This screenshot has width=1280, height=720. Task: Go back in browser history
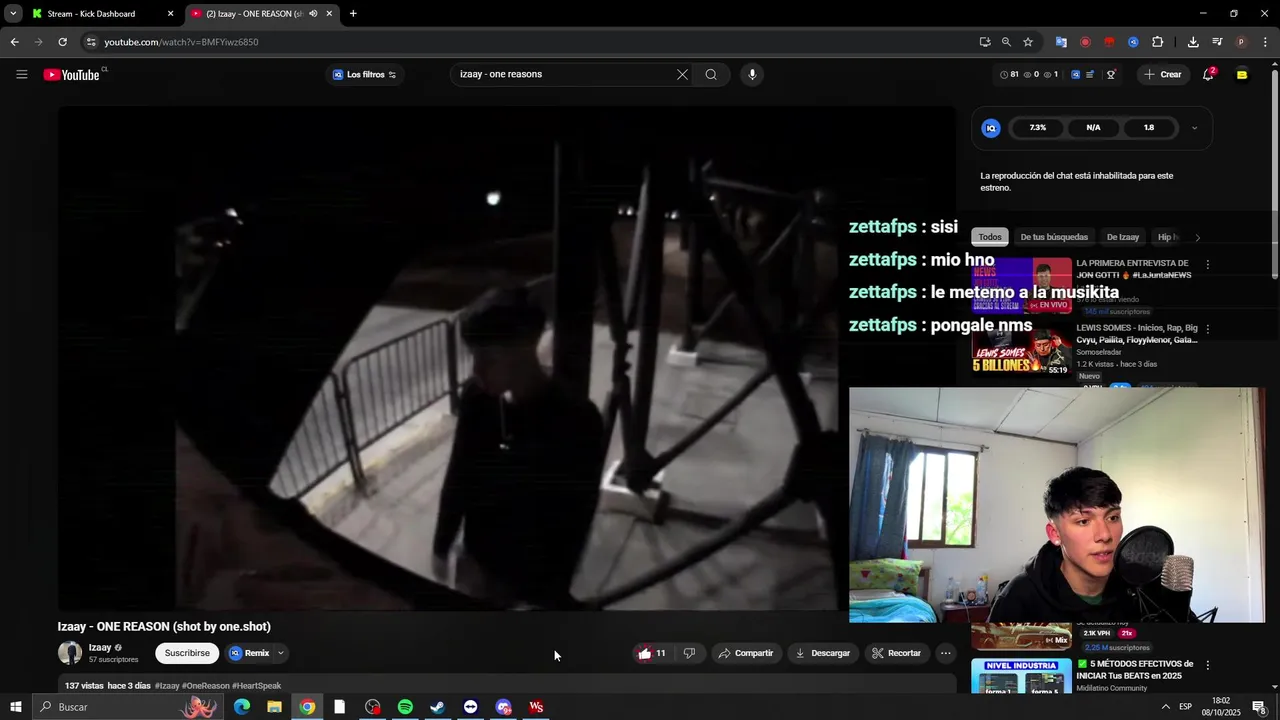pyautogui.click(x=14, y=42)
